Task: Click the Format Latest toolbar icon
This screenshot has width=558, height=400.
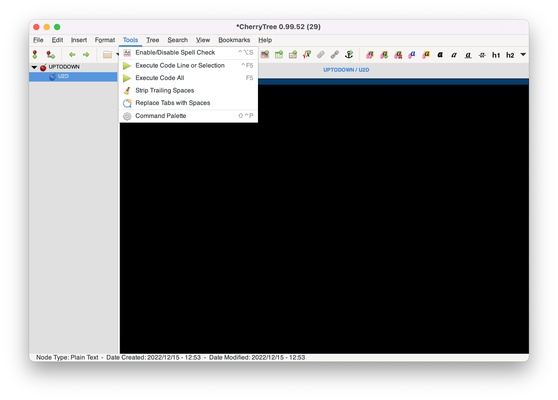Action: 384,55
